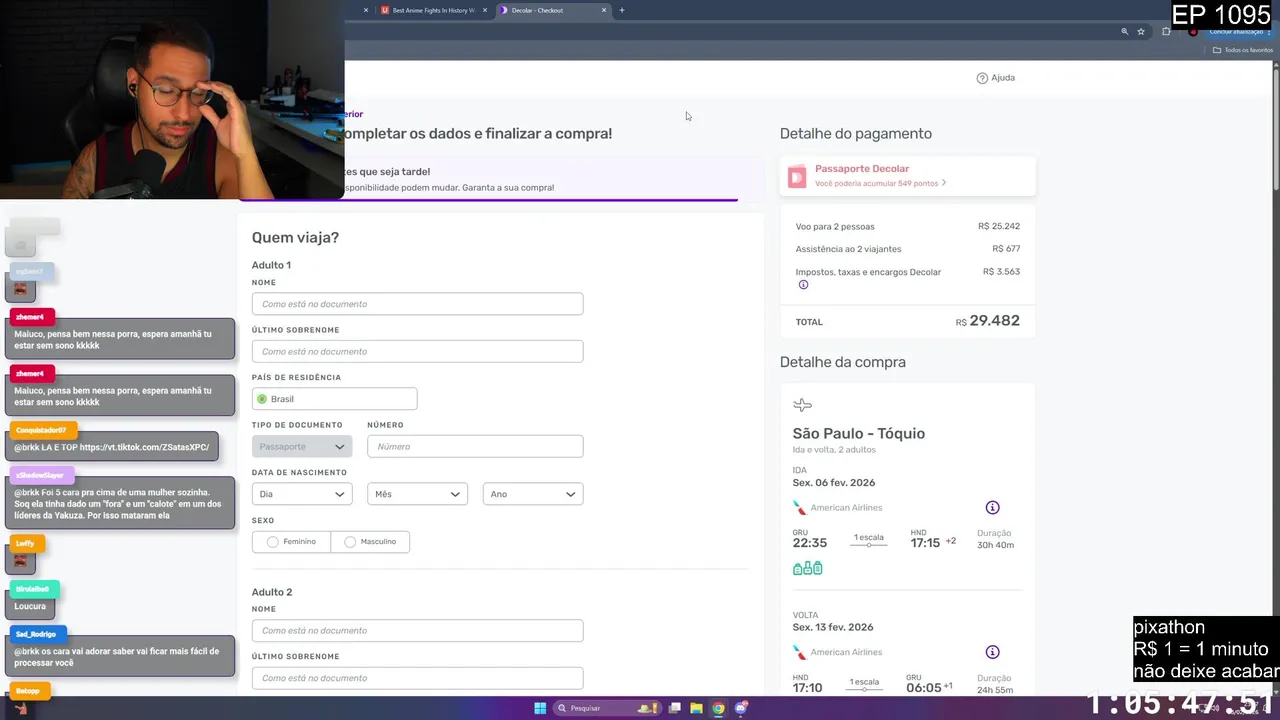Image resolution: width=1280 pixels, height=720 pixels.
Task: Click the total value R$ 29.482
Action: coord(988,321)
